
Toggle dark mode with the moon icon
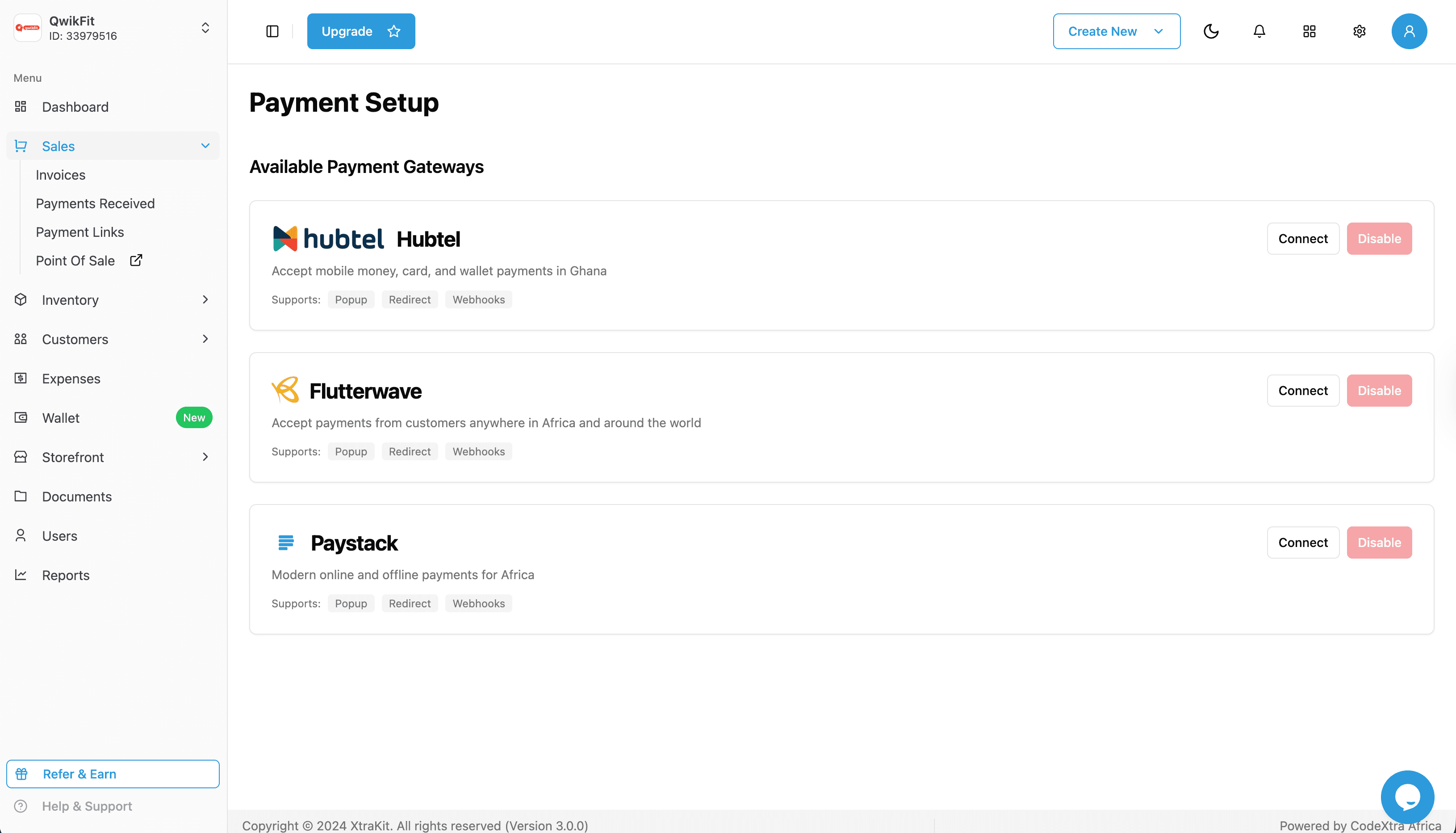[1211, 31]
